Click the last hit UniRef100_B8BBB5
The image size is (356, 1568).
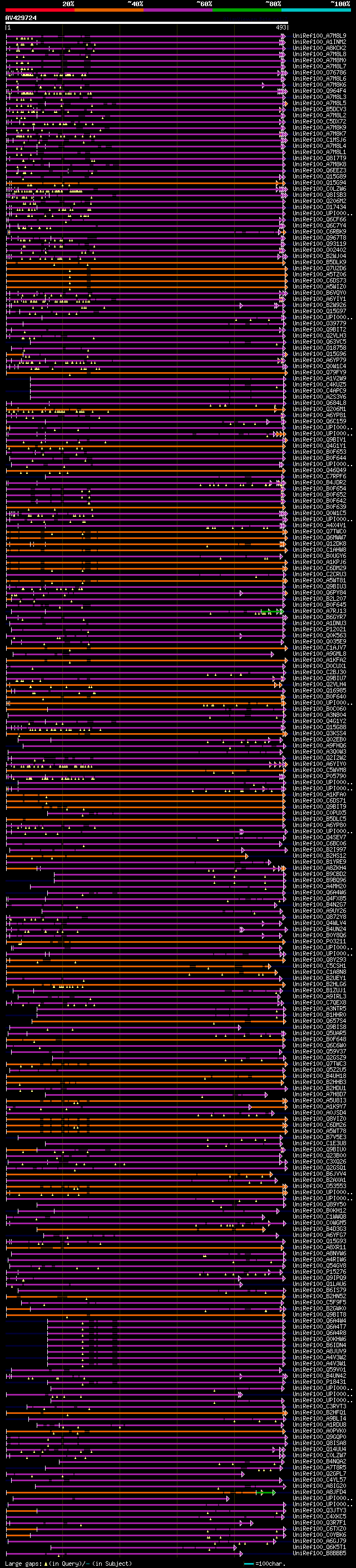coord(319,1554)
